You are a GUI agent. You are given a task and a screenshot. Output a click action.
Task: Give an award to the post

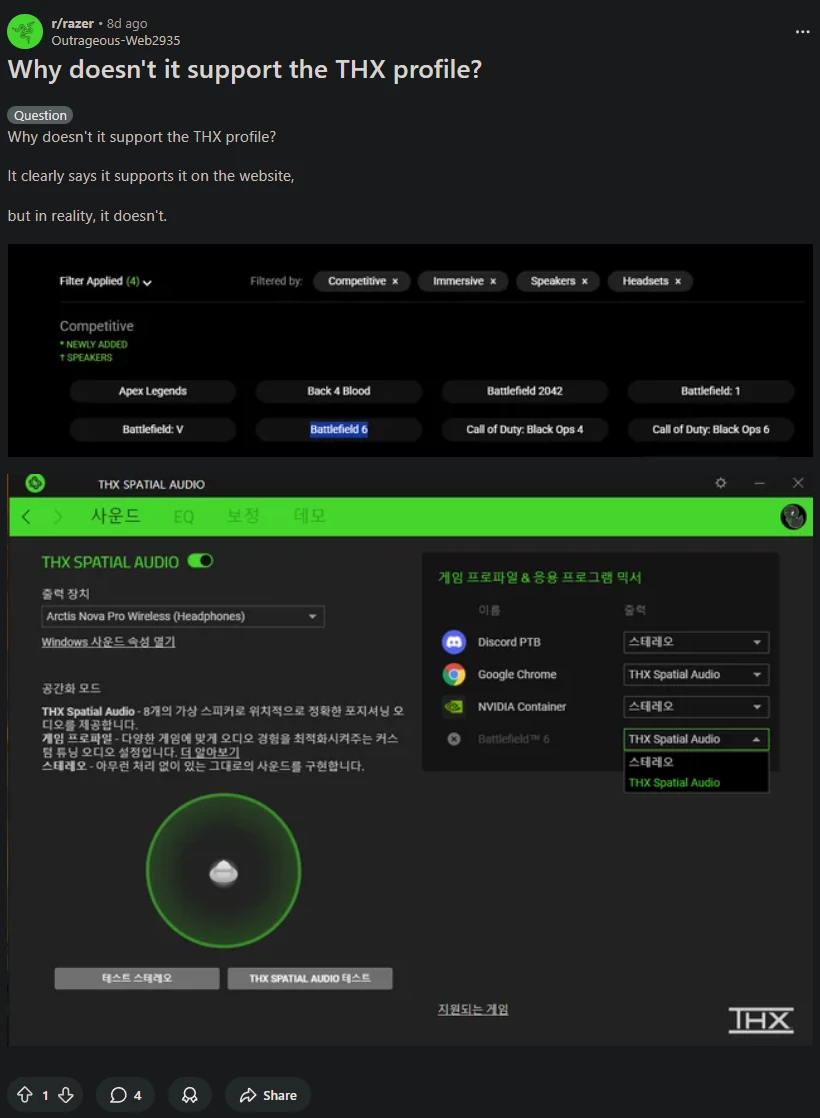coord(190,1095)
